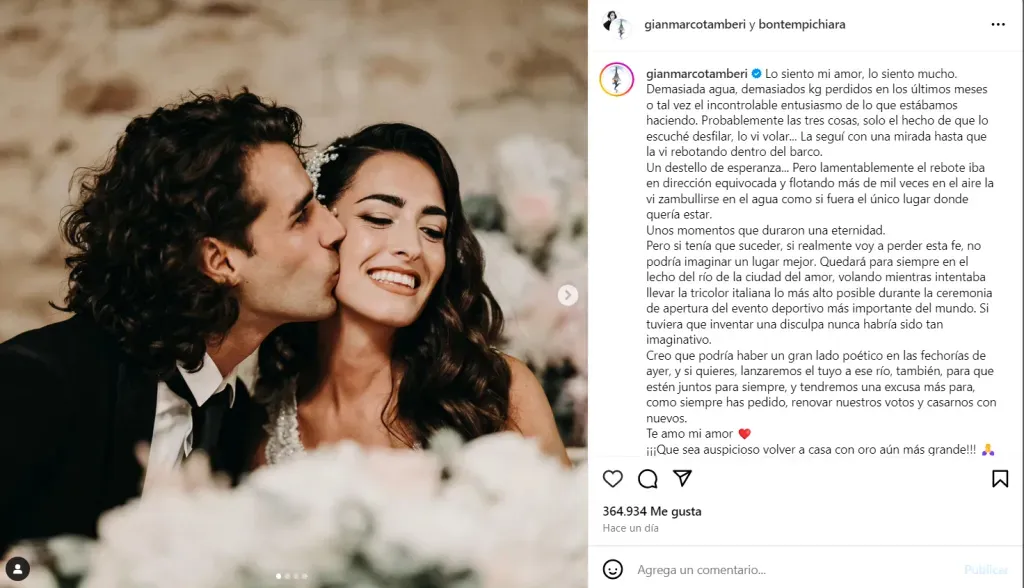Like the post with the heart icon
The width and height of the screenshot is (1024, 588).
[613, 479]
